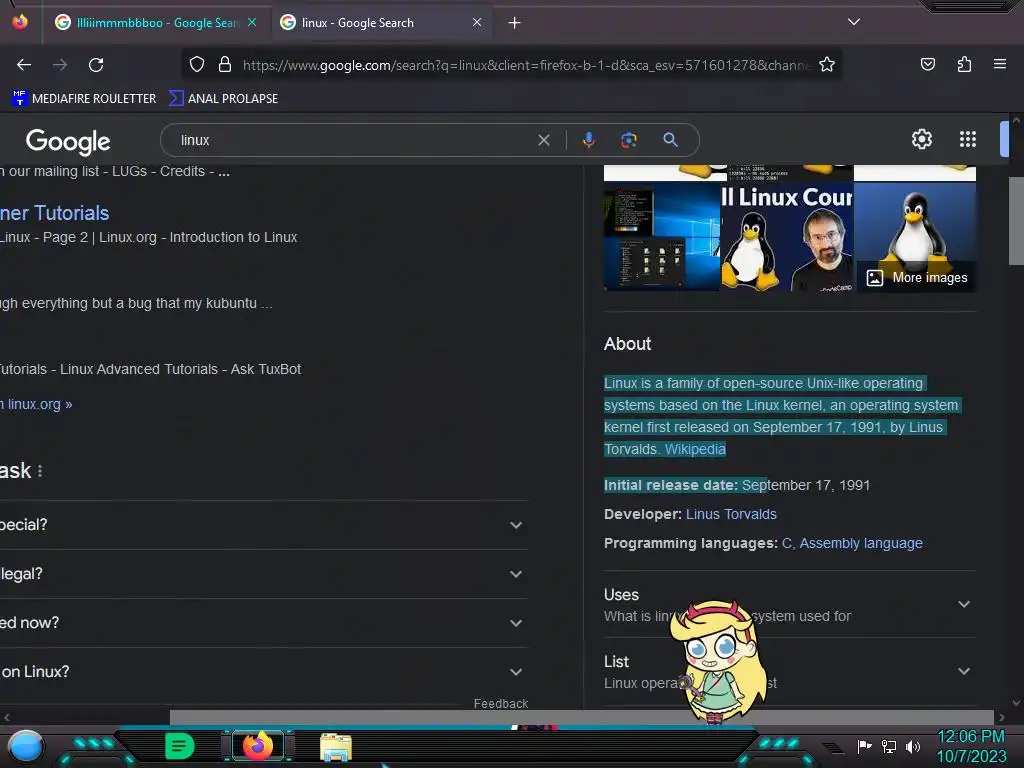Open the Linux Course thumbnail image

click(787, 236)
